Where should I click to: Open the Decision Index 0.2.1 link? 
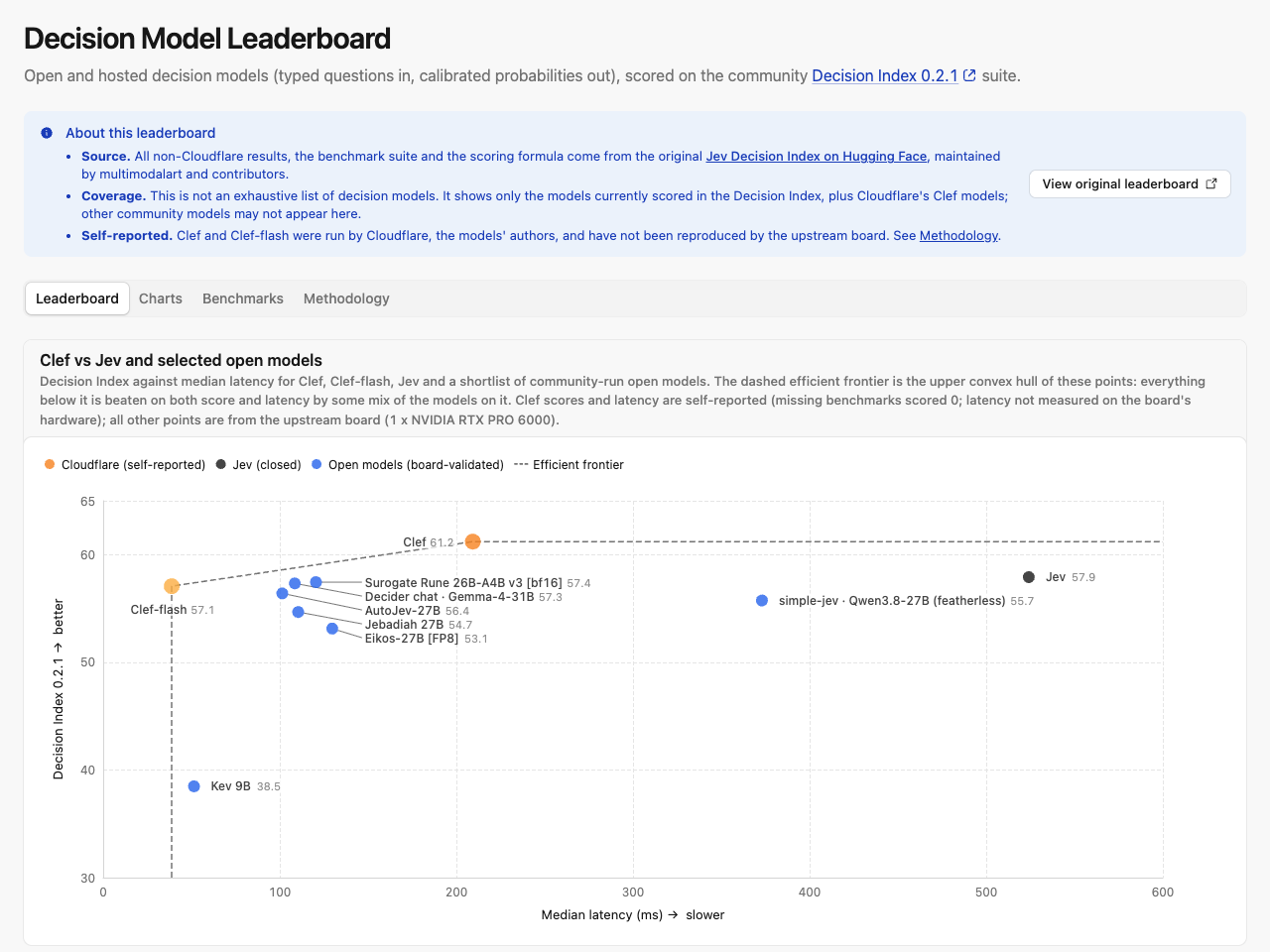(885, 75)
